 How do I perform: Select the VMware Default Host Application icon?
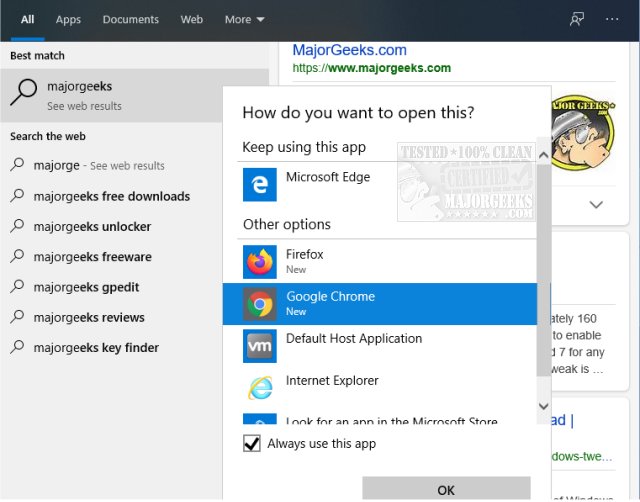coord(260,346)
